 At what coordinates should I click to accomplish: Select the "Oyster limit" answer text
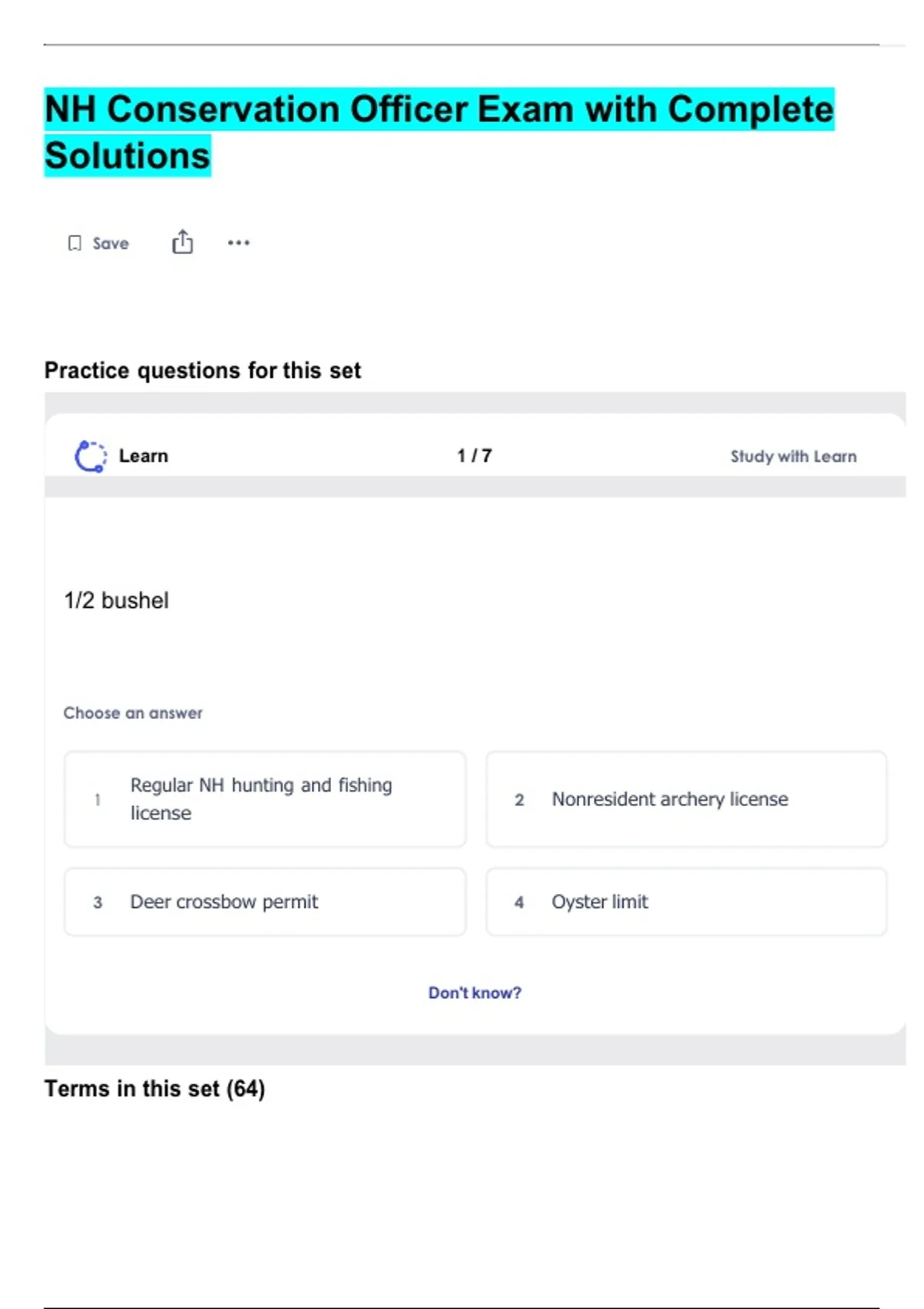click(x=600, y=902)
